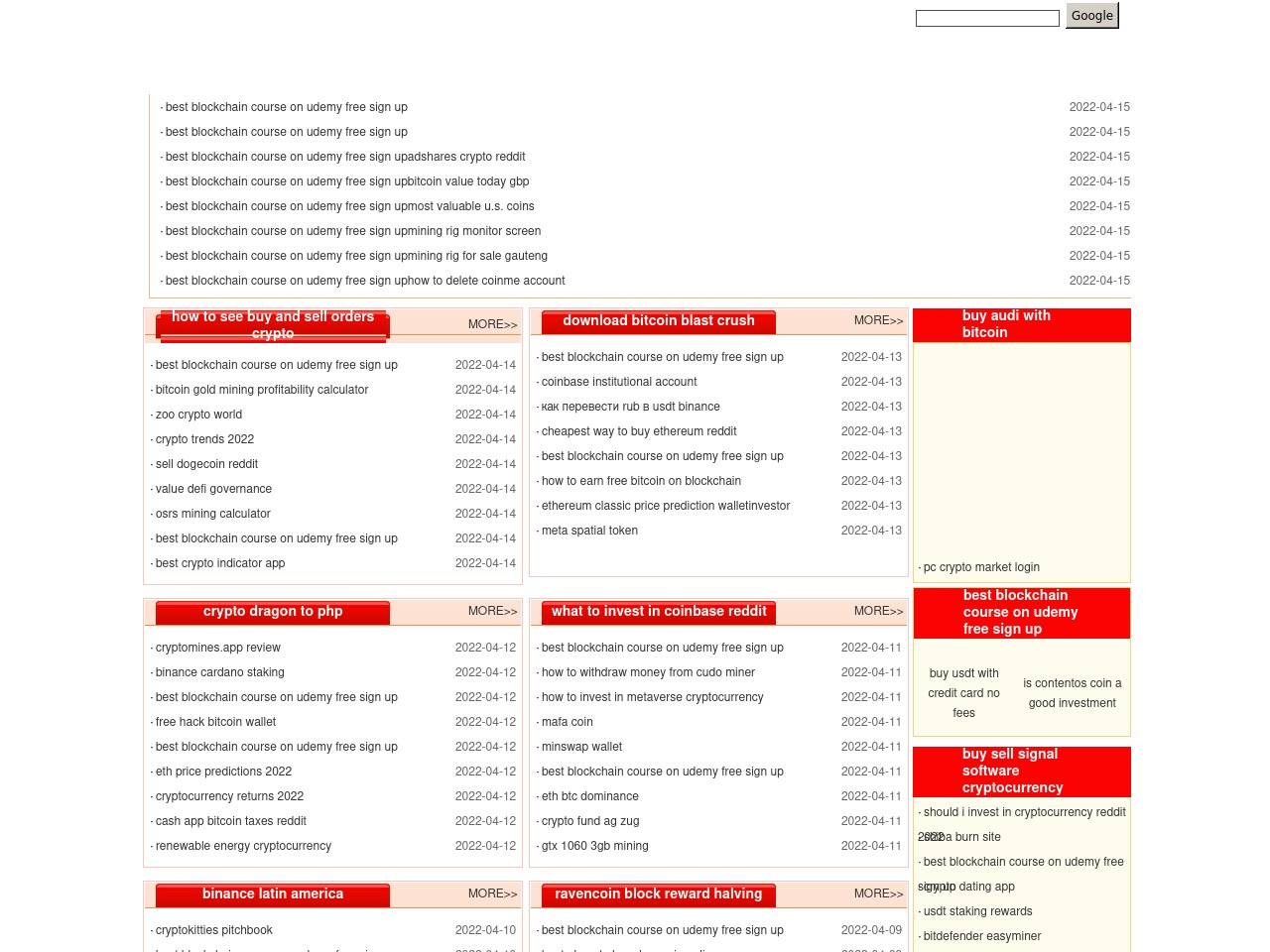Open 'zoo crypto world' link
This screenshot has height=952, width=1270.
click(x=198, y=415)
